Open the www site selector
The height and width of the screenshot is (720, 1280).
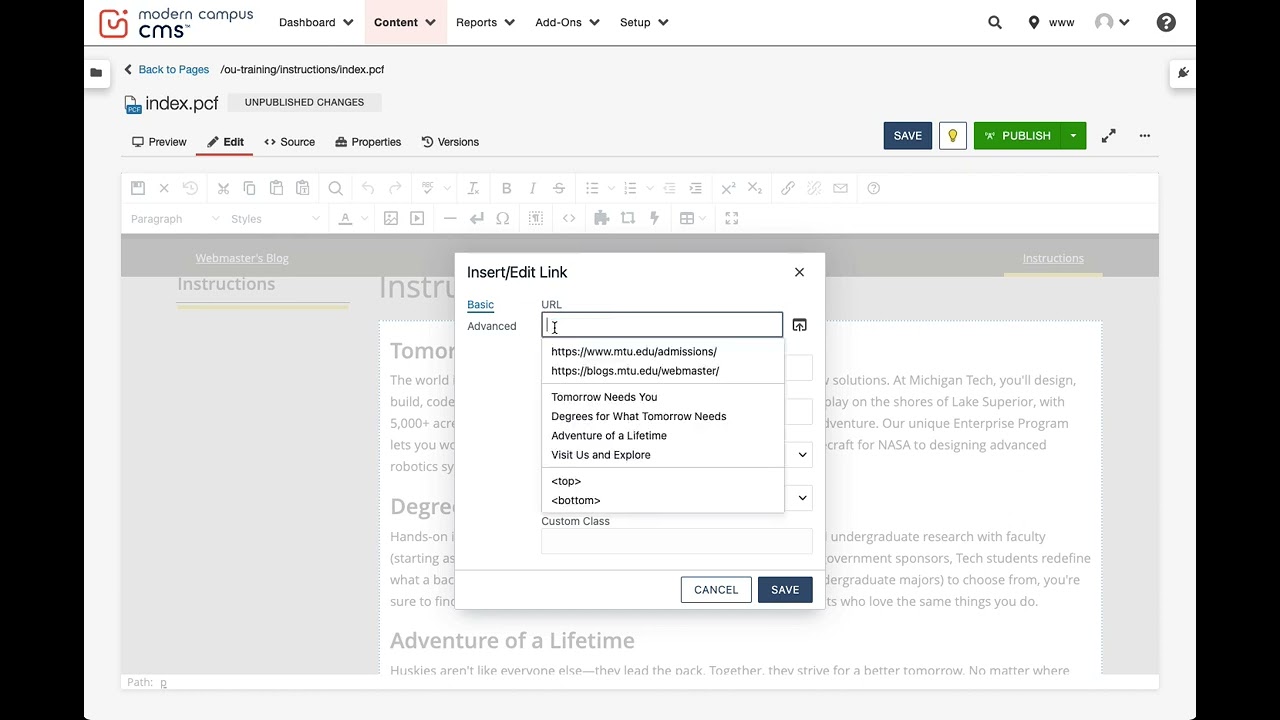click(x=1051, y=22)
